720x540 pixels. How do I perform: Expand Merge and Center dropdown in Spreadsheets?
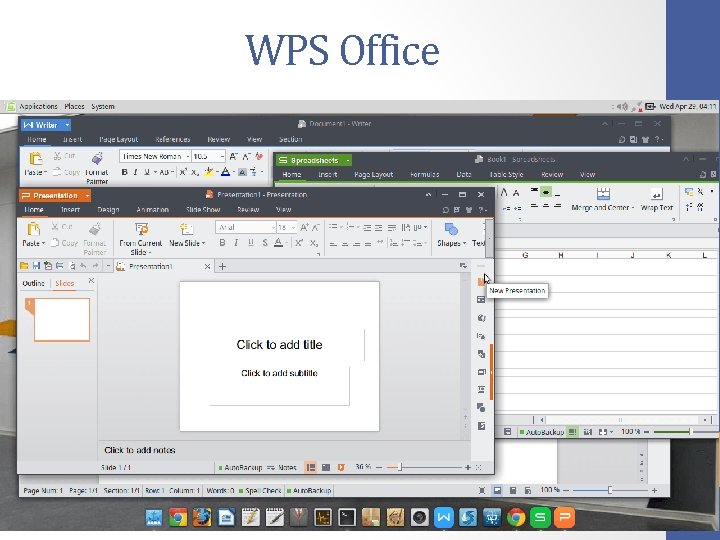(632, 208)
